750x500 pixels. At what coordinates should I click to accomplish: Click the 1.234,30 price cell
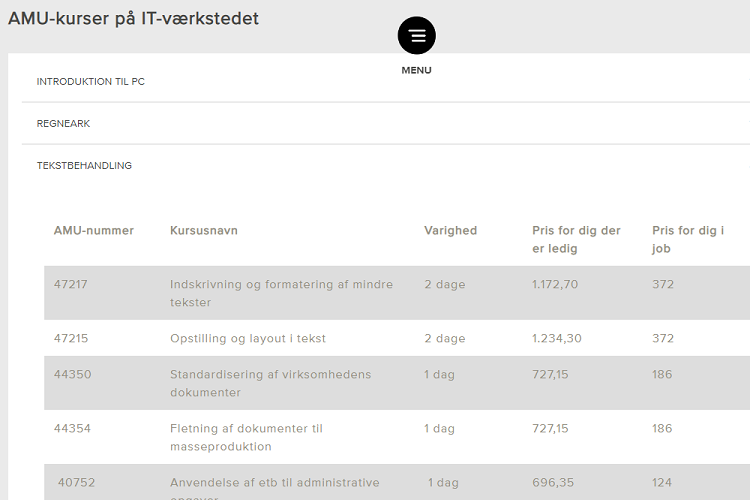pos(556,338)
